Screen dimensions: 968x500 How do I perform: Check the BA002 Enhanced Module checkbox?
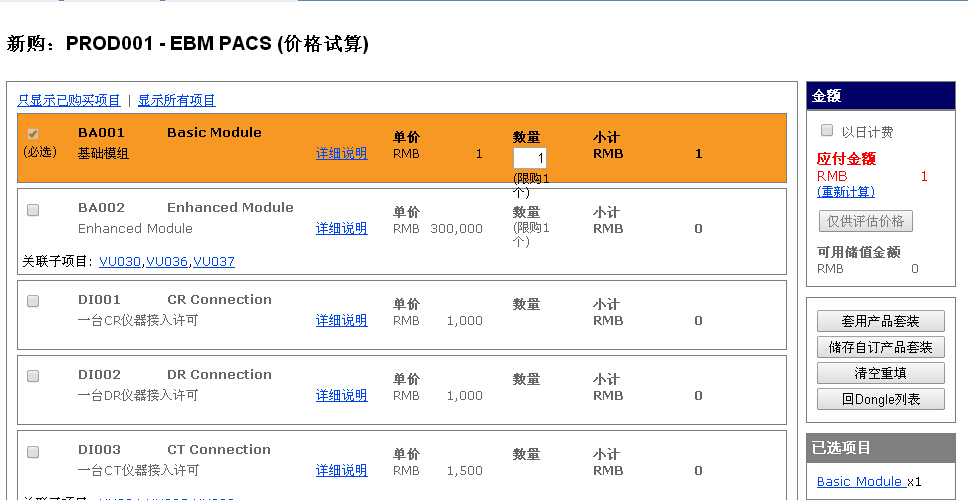pyautogui.click(x=33, y=210)
